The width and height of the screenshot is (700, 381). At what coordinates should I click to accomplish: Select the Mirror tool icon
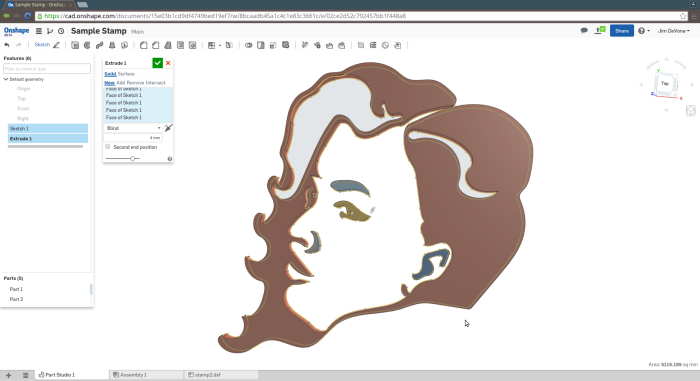229,45
